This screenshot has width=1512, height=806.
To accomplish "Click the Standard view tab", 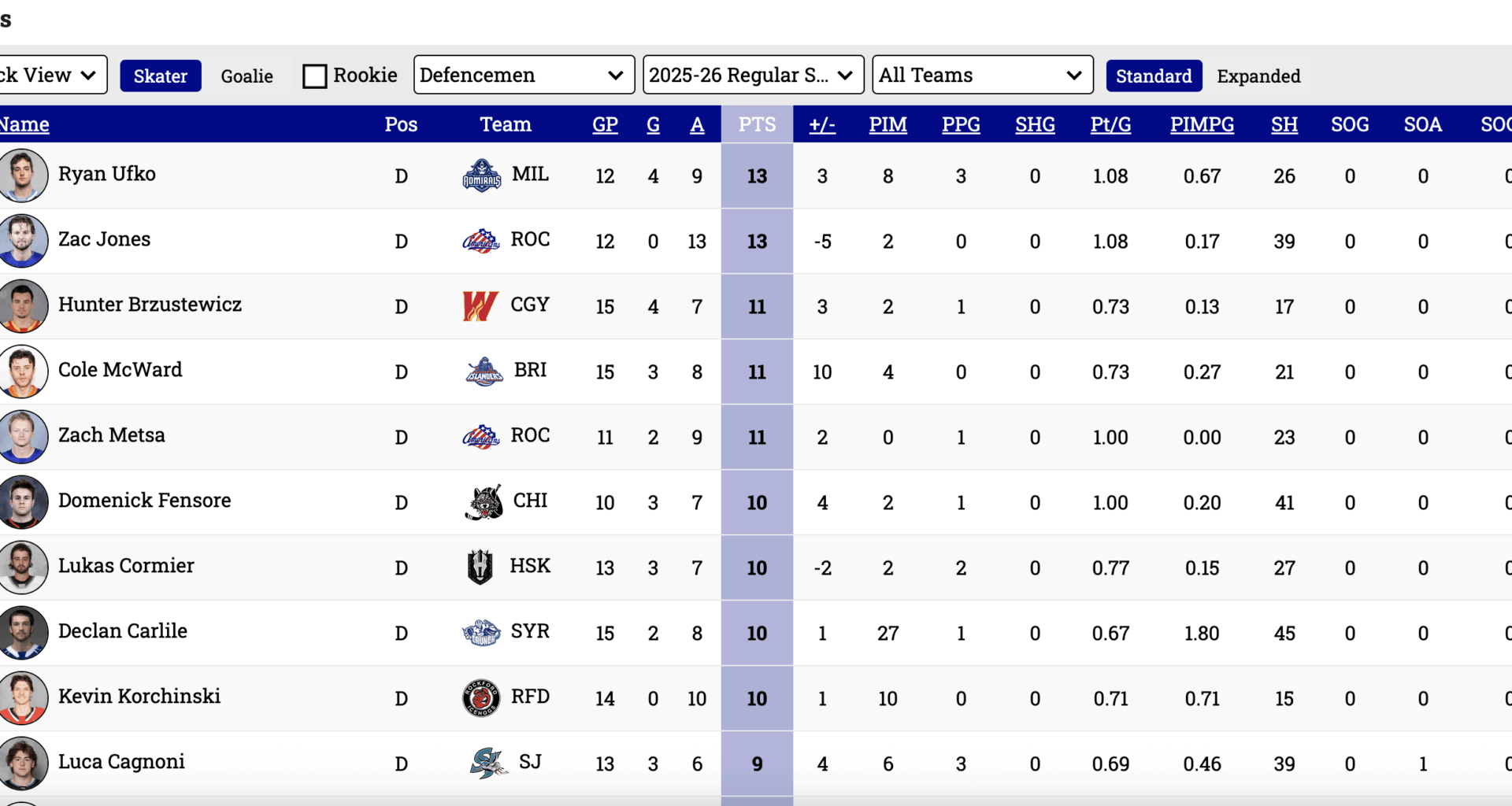I will pos(1154,76).
